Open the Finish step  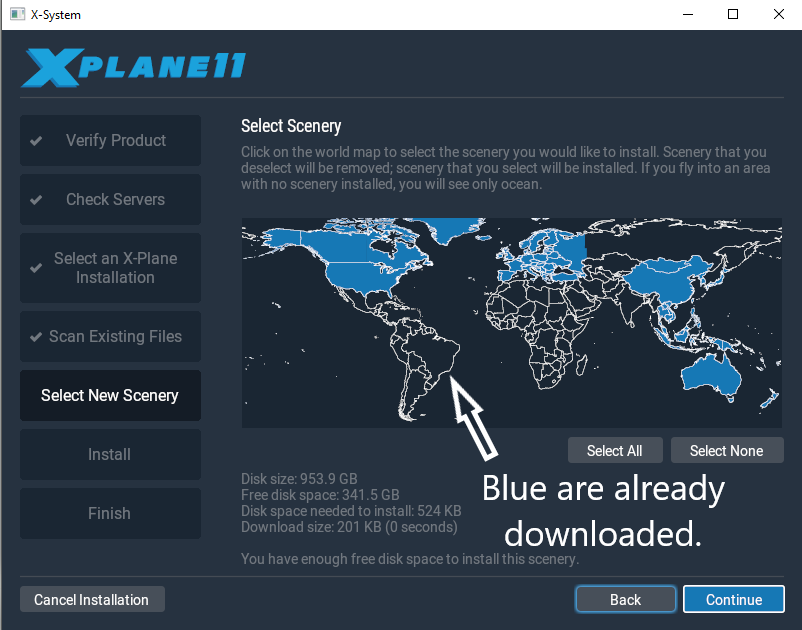click(x=110, y=513)
